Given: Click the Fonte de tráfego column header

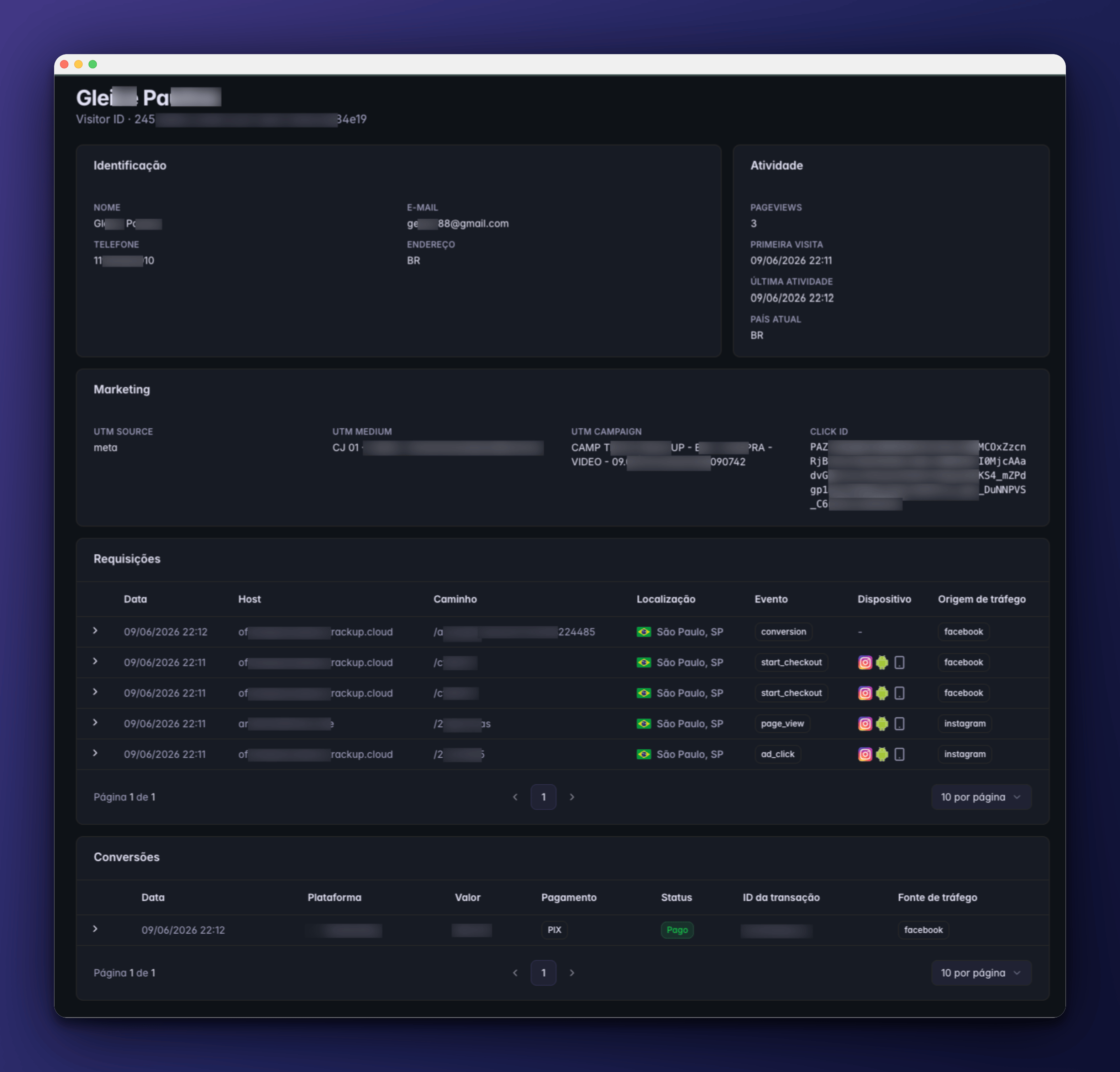Looking at the screenshot, I should pyautogui.click(x=937, y=897).
